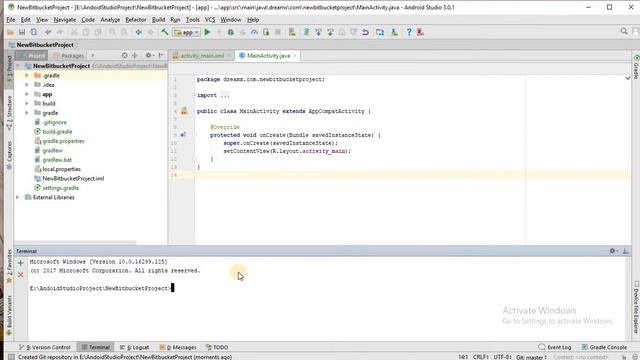Viewport: 640px width, 360px height.
Task: Close the terminal session with red X
Action: point(20,275)
